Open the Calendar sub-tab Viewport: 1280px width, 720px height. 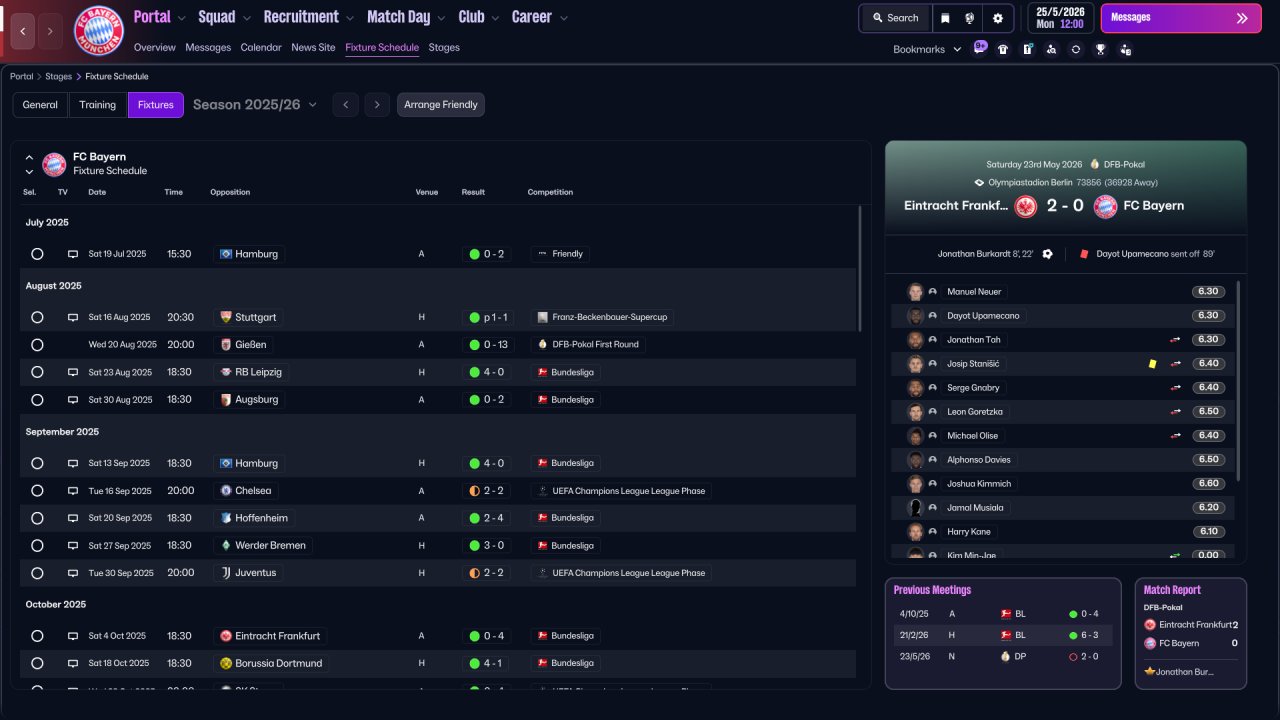[x=261, y=47]
